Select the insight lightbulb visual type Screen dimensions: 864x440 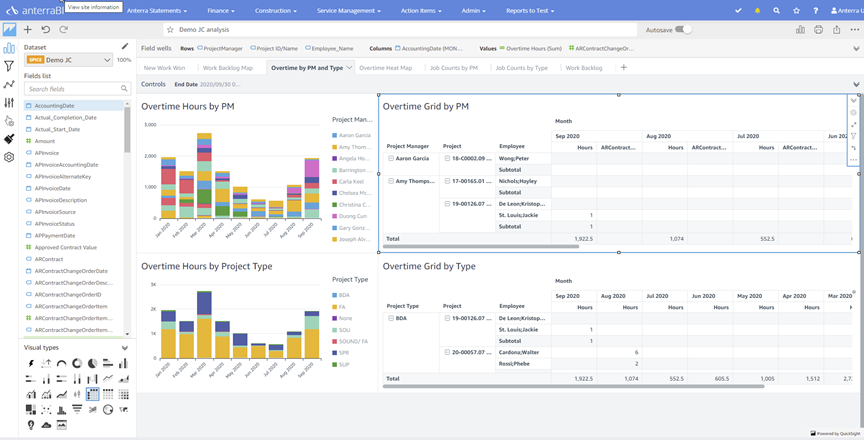tap(31, 425)
